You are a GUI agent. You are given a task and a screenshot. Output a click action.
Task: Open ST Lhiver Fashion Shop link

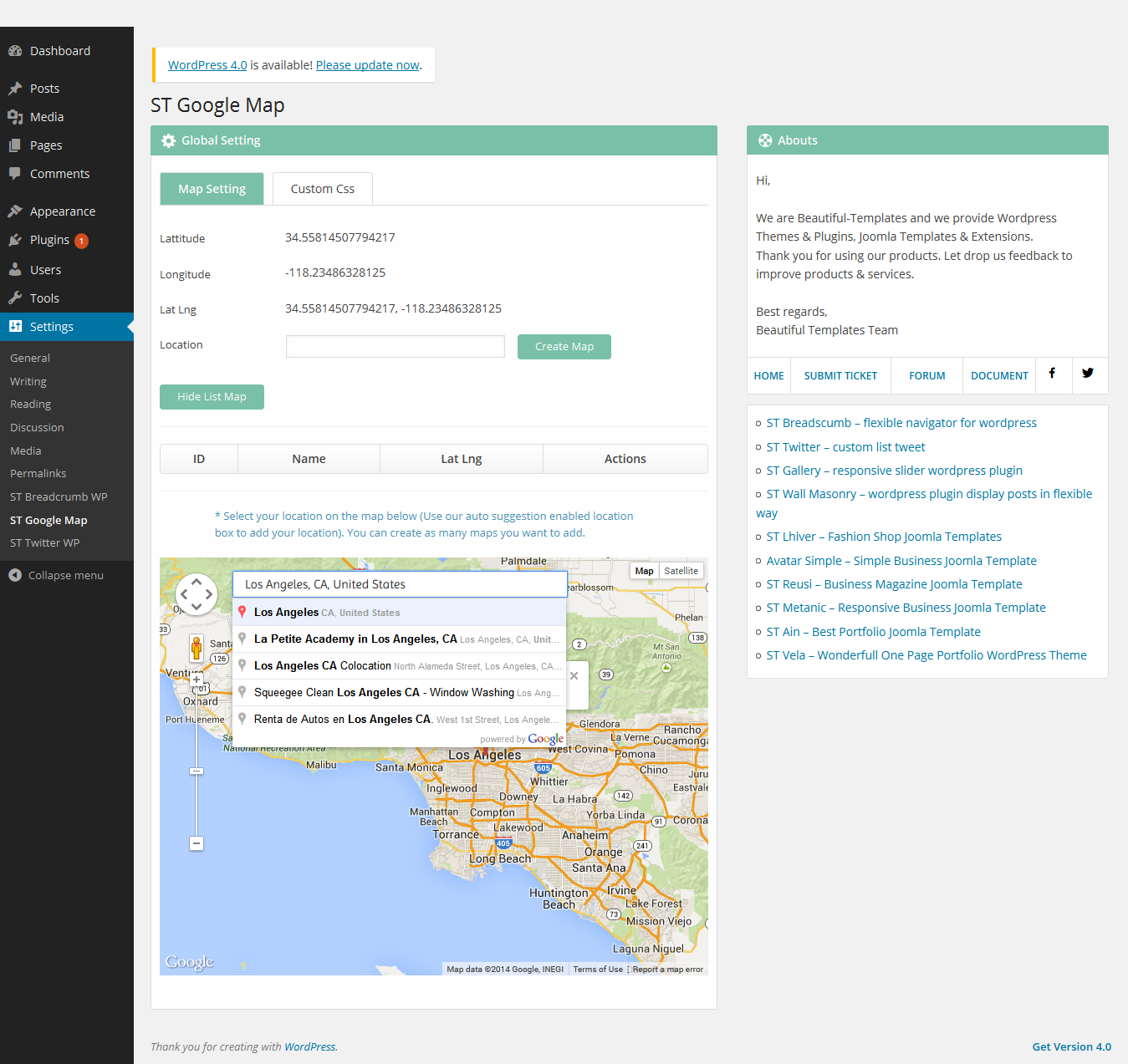point(884,537)
